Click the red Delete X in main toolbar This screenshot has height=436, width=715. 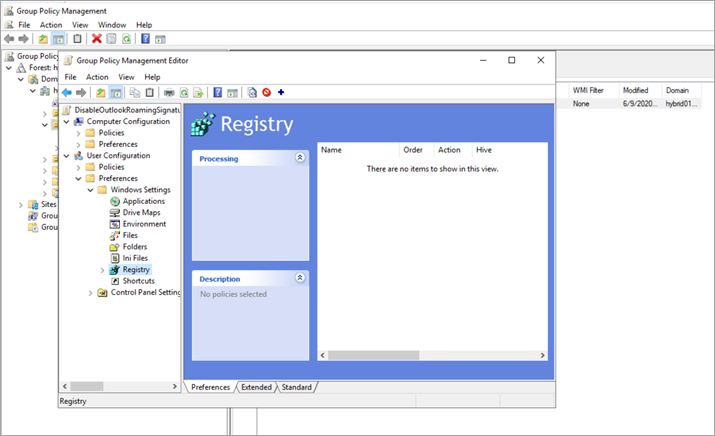click(97, 39)
